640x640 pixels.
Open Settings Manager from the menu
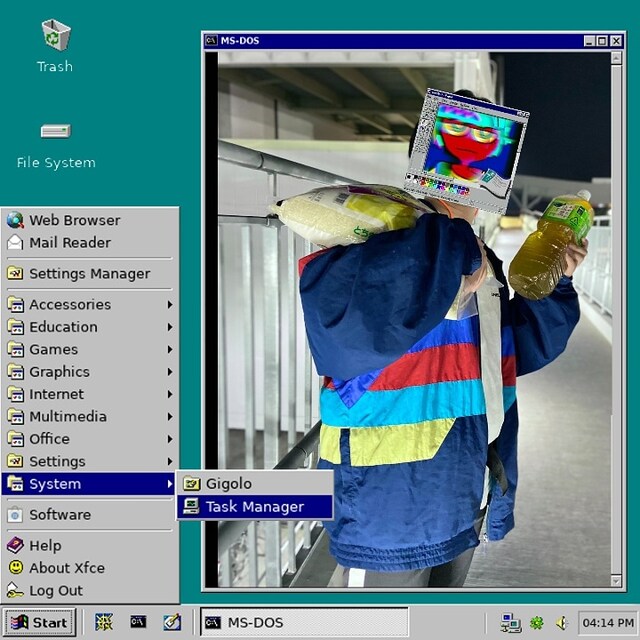tap(89, 273)
